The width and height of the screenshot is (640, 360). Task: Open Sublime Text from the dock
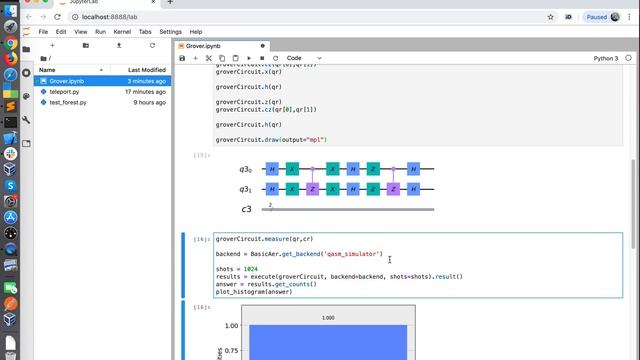point(11,107)
